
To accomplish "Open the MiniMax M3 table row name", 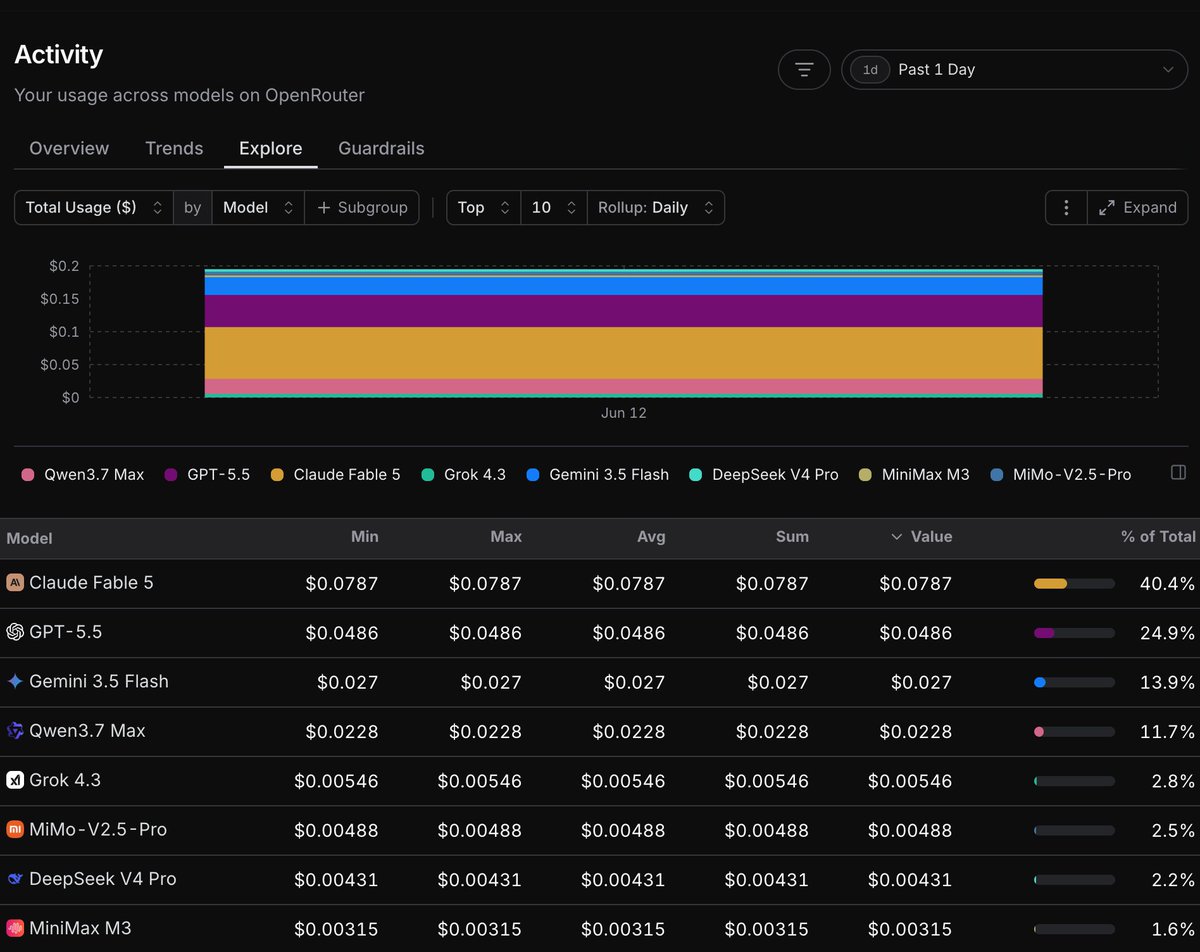I will point(81,928).
